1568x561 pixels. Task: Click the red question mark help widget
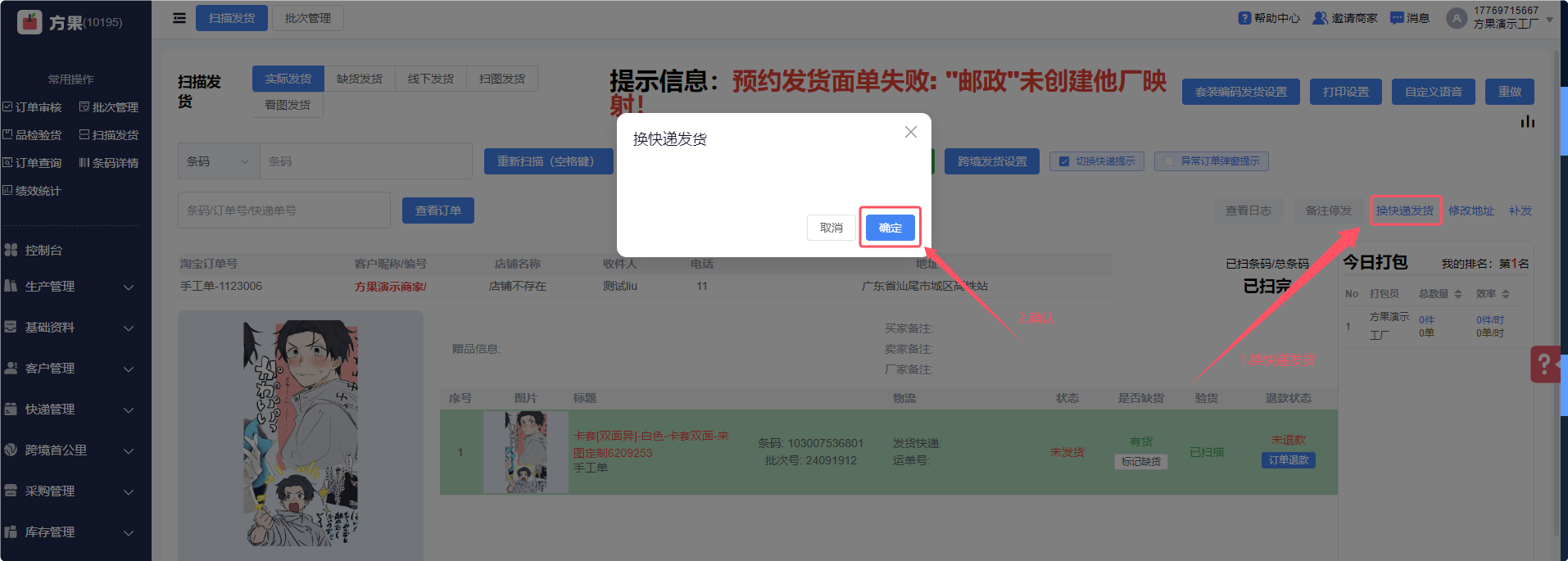click(x=1544, y=364)
